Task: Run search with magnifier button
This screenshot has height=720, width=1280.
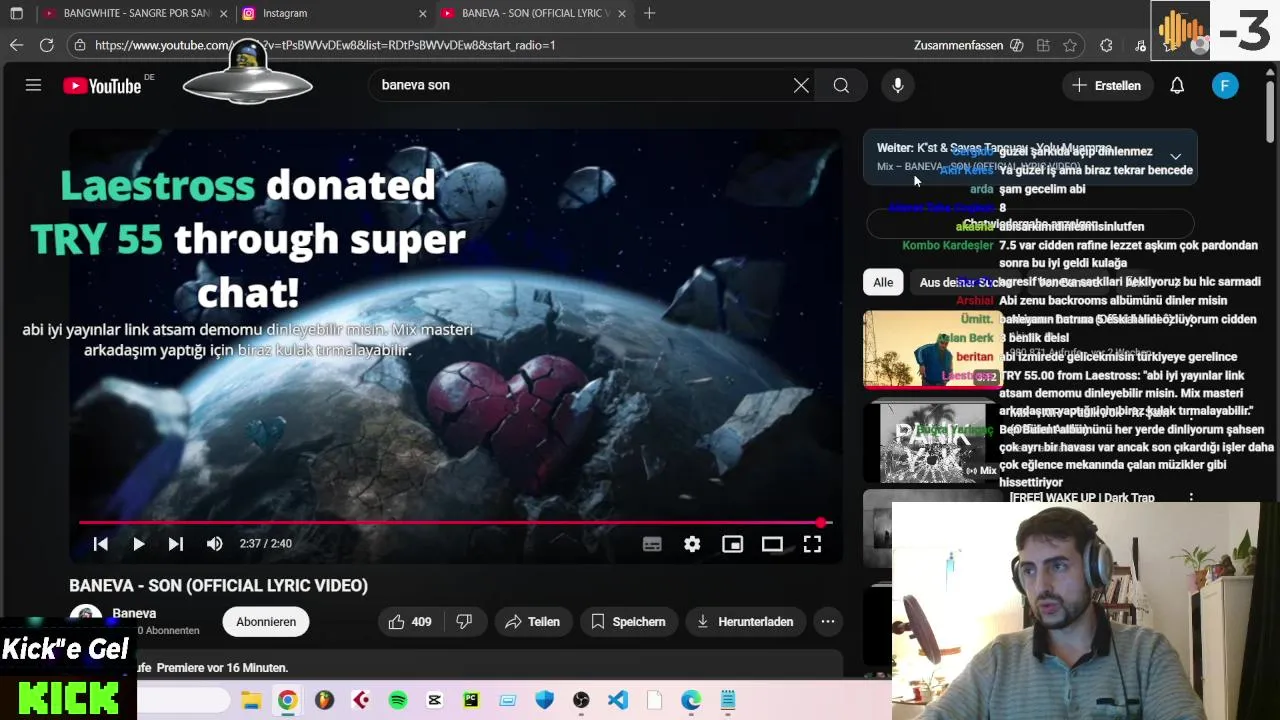Action: 841,85
